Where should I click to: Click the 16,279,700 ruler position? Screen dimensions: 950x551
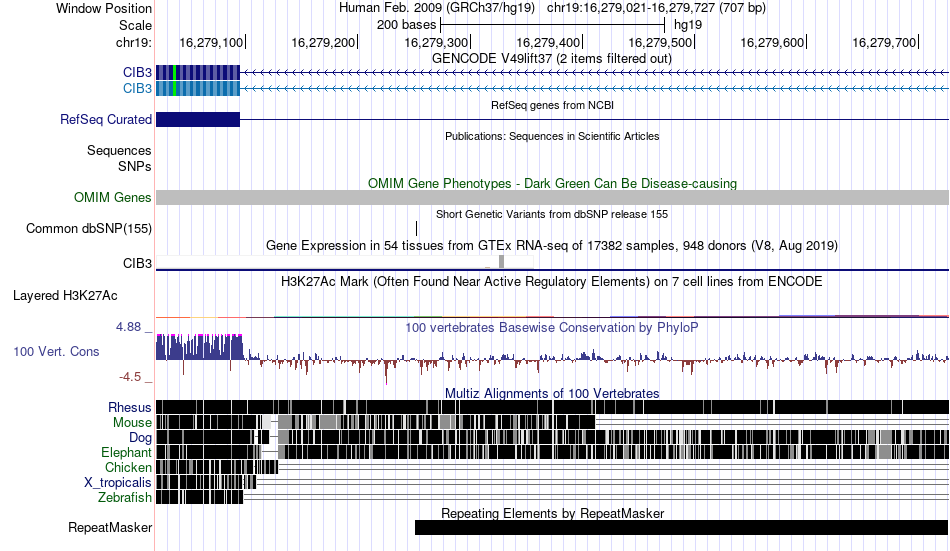pyautogui.click(x=885, y=42)
